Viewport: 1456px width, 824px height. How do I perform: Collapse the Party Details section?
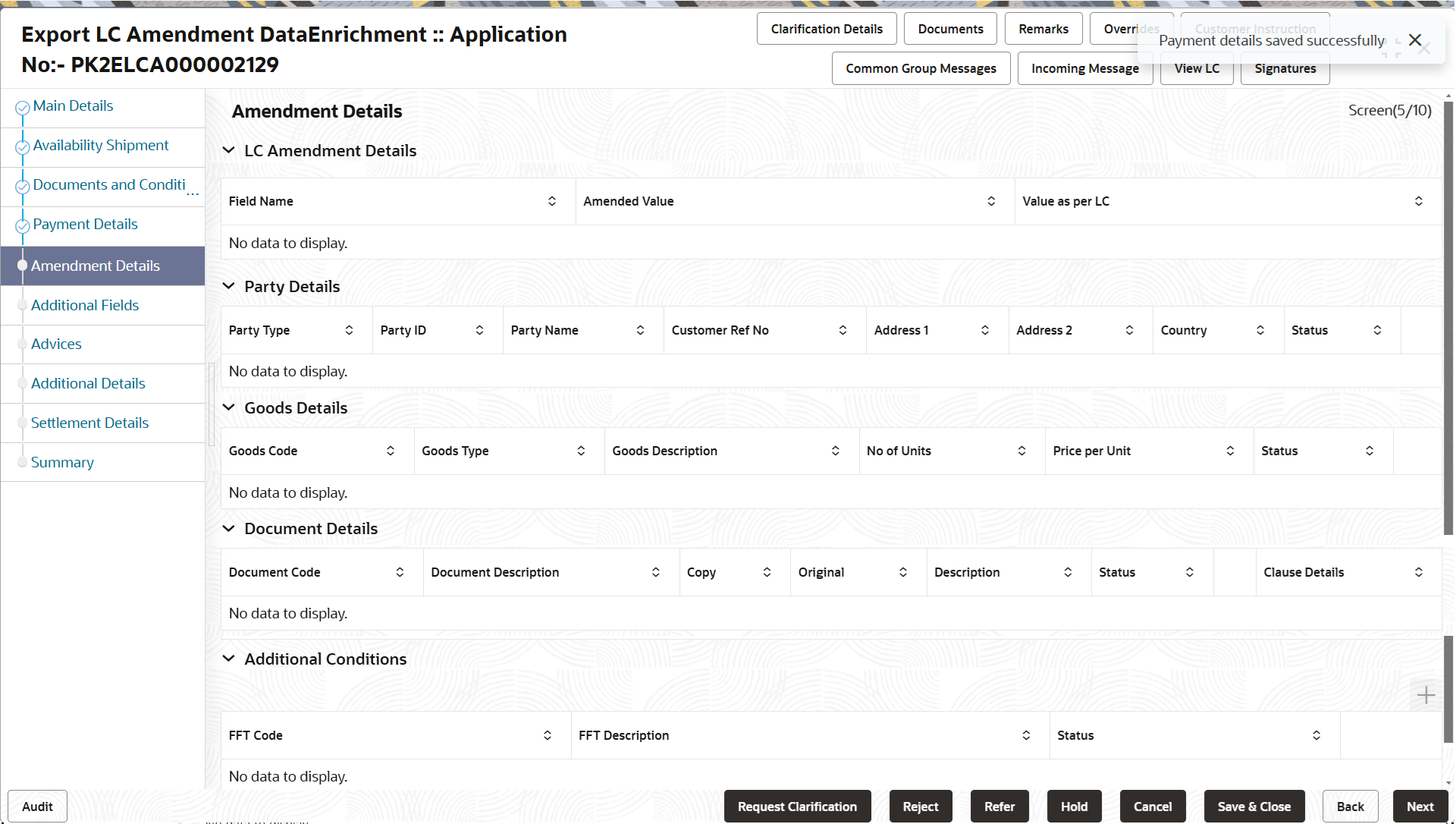229,286
